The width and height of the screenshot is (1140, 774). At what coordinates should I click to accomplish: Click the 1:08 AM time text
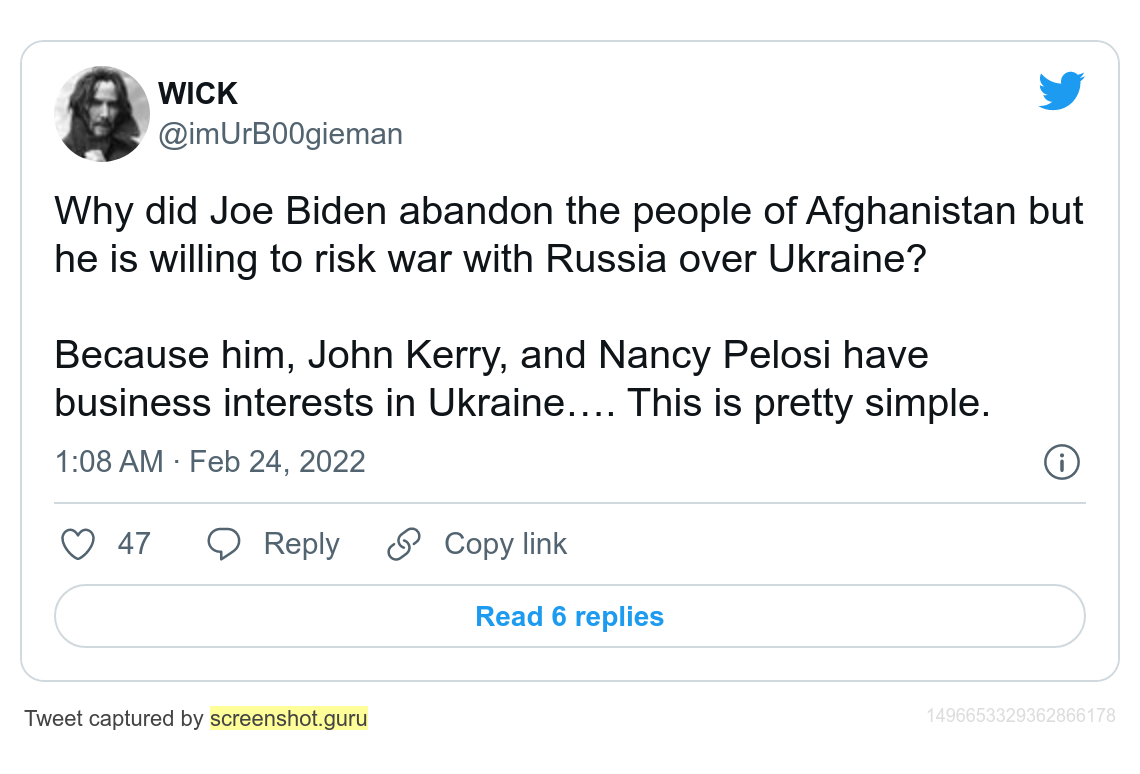tap(109, 462)
